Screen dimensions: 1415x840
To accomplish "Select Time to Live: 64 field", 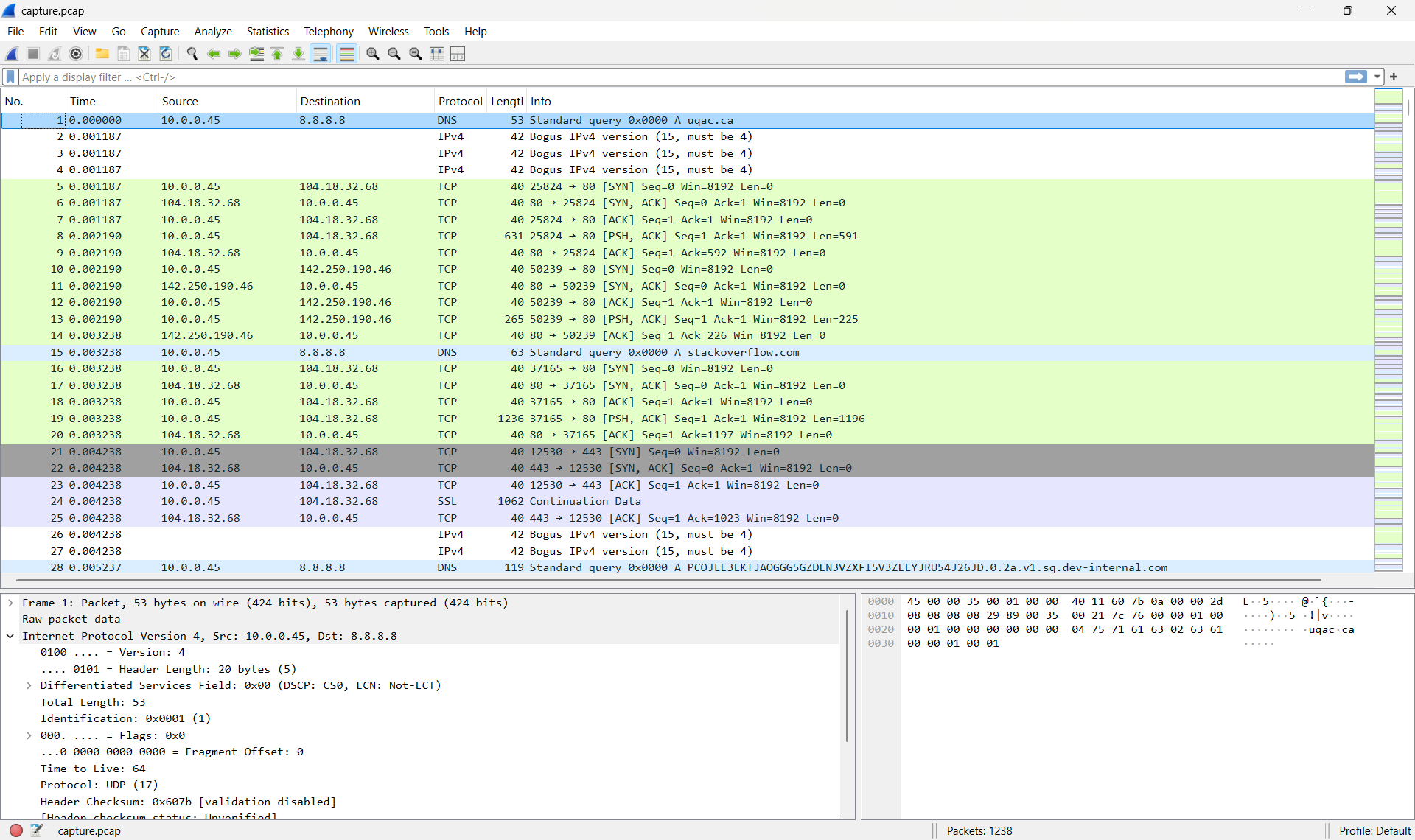I will pos(93,769).
